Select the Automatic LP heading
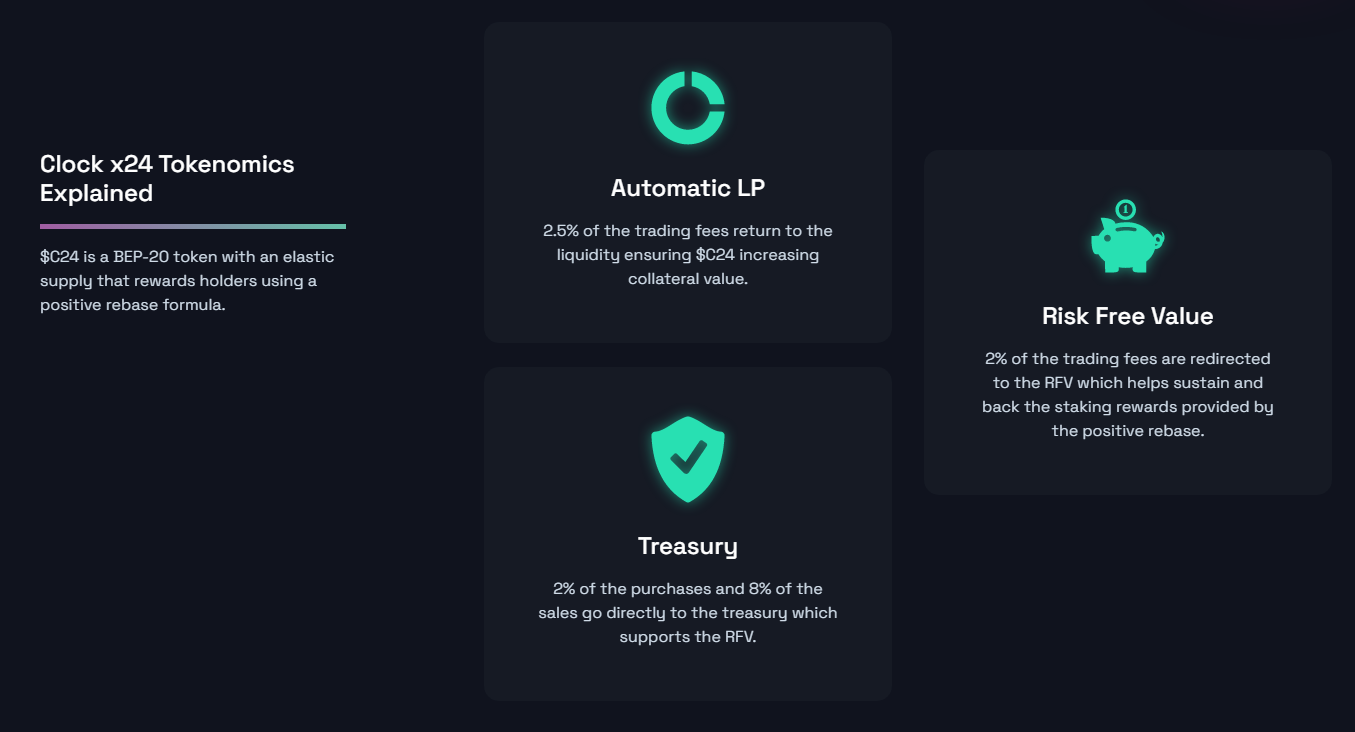 (688, 188)
